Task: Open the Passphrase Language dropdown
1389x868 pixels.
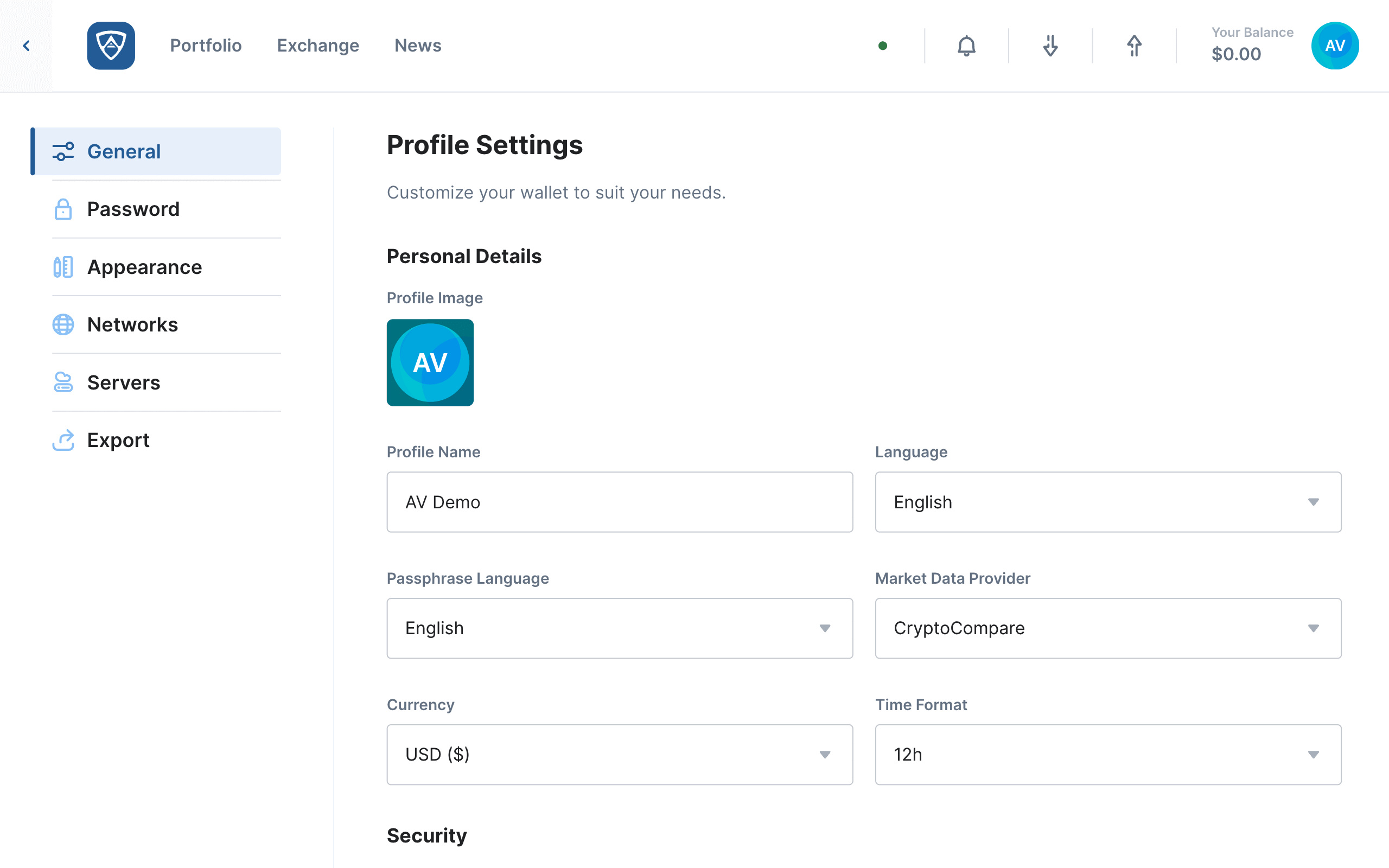Action: [620, 628]
